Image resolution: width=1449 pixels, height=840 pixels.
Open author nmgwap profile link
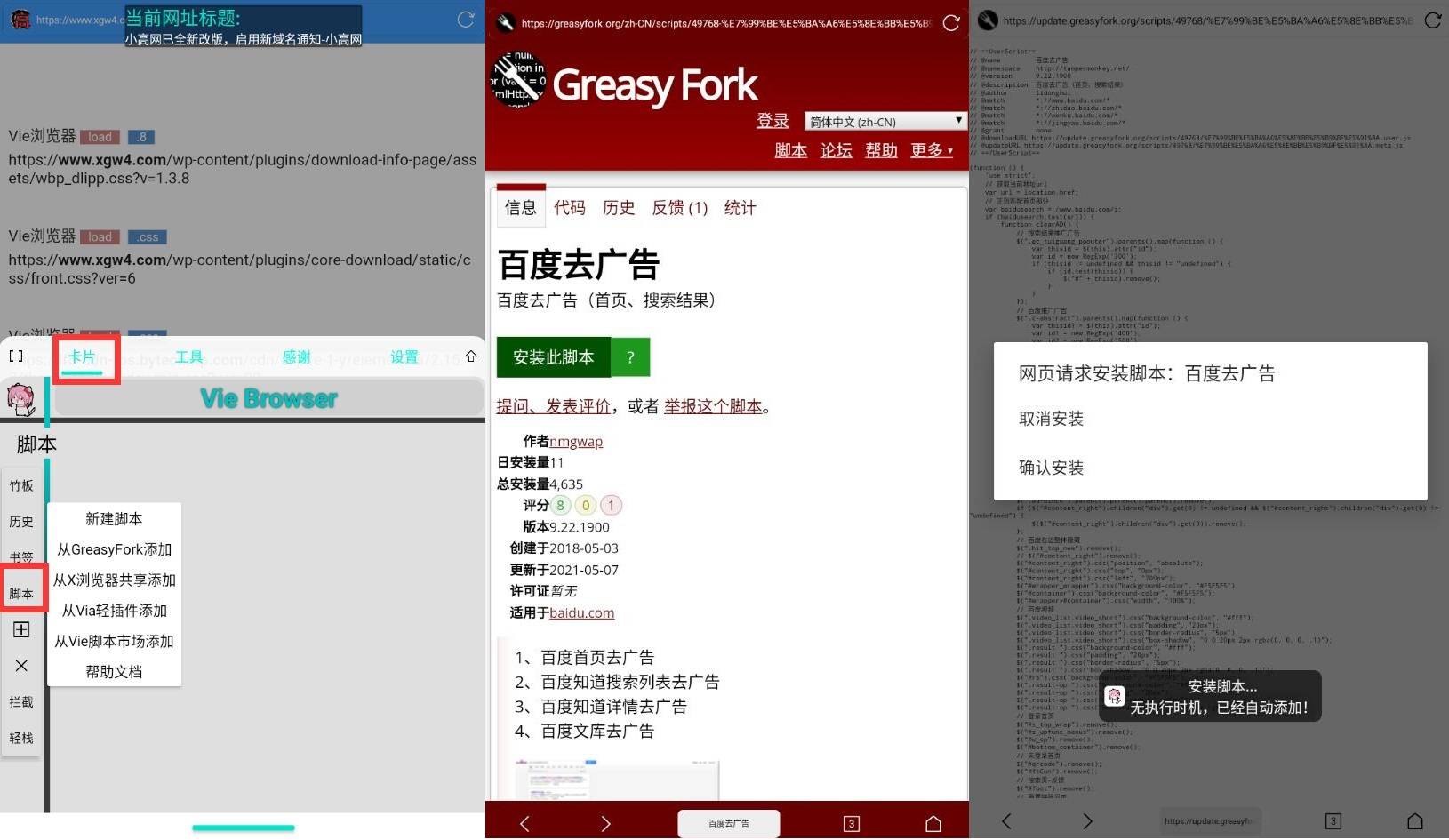[x=576, y=441]
